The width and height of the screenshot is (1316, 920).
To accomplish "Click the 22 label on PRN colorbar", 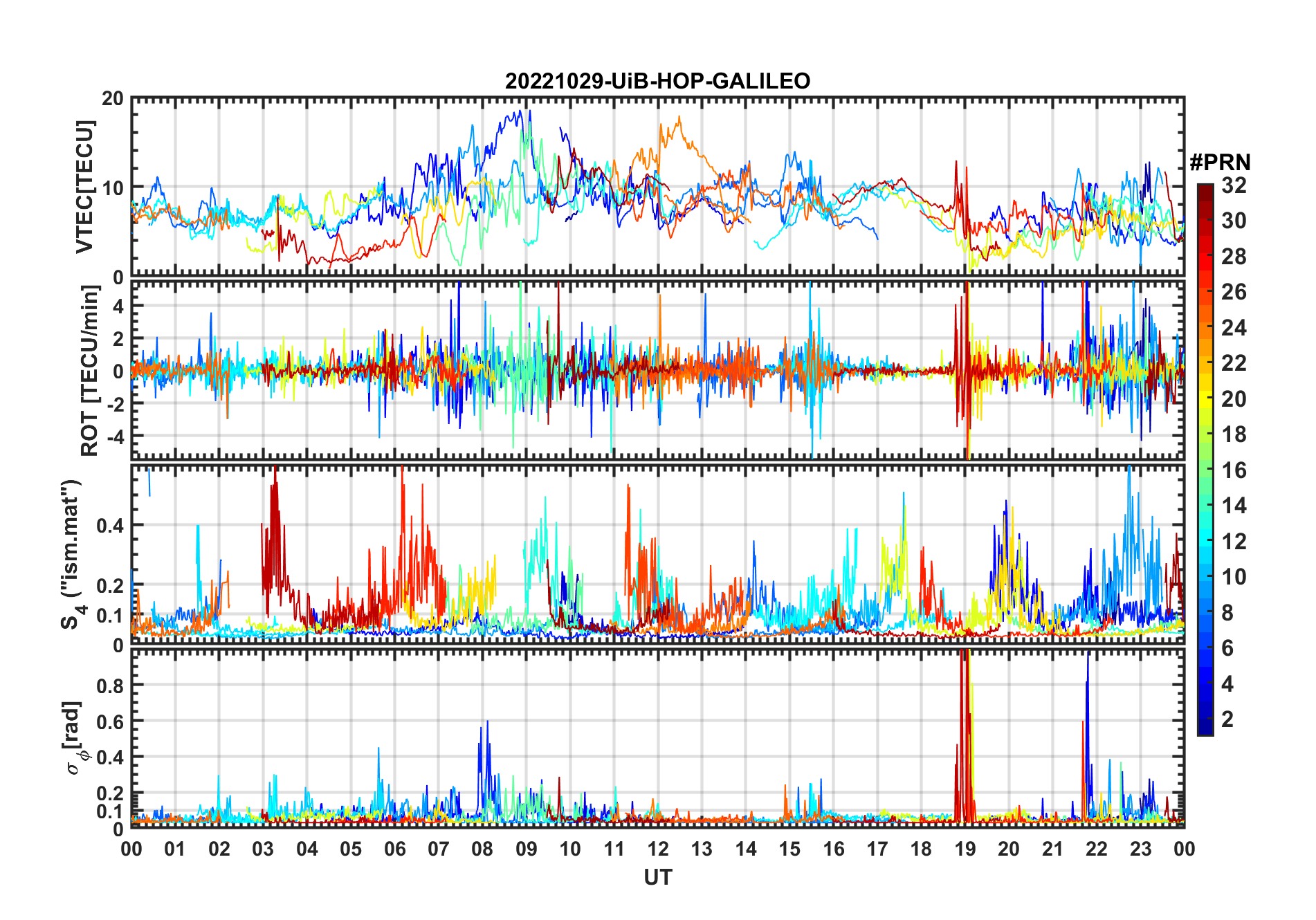I will click(1234, 362).
